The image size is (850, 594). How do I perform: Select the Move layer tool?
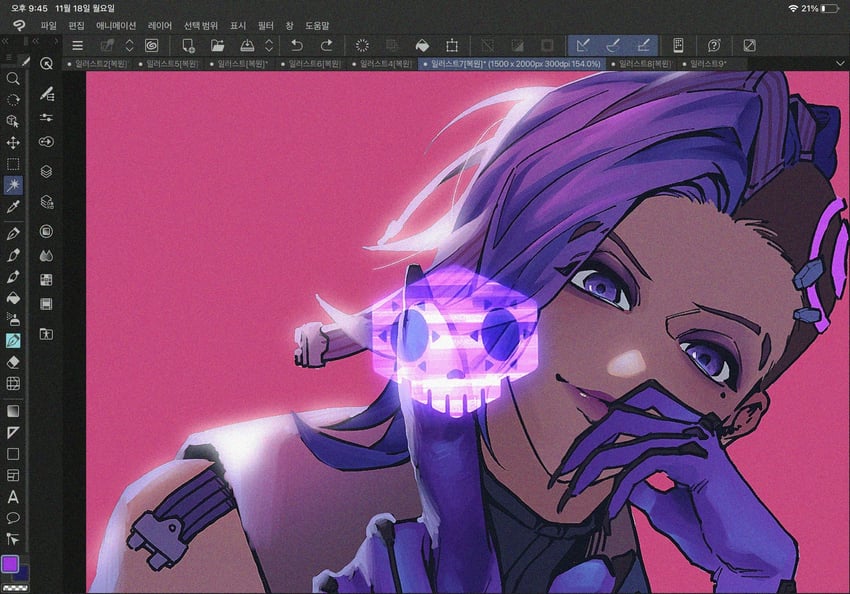pos(13,143)
